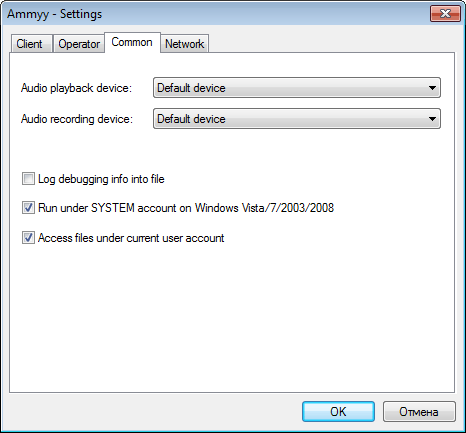Toggle Access files under current user account
The height and width of the screenshot is (433, 466).
28,238
